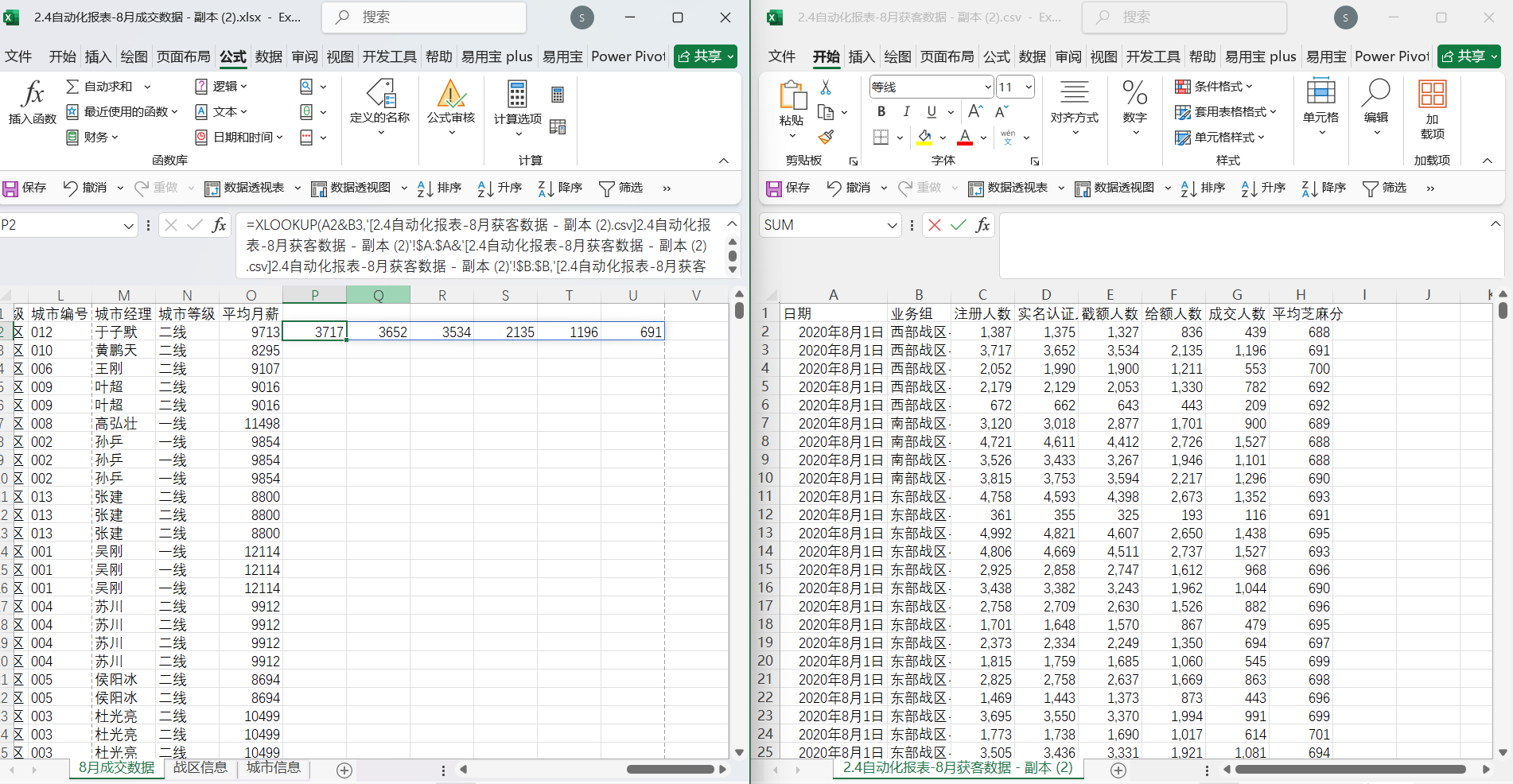Image resolution: width=1513 pixels, height=784 pixels.
Task: Open Conditional Formatting menu
Action: pyautogui.click(x=1214, y=87)
